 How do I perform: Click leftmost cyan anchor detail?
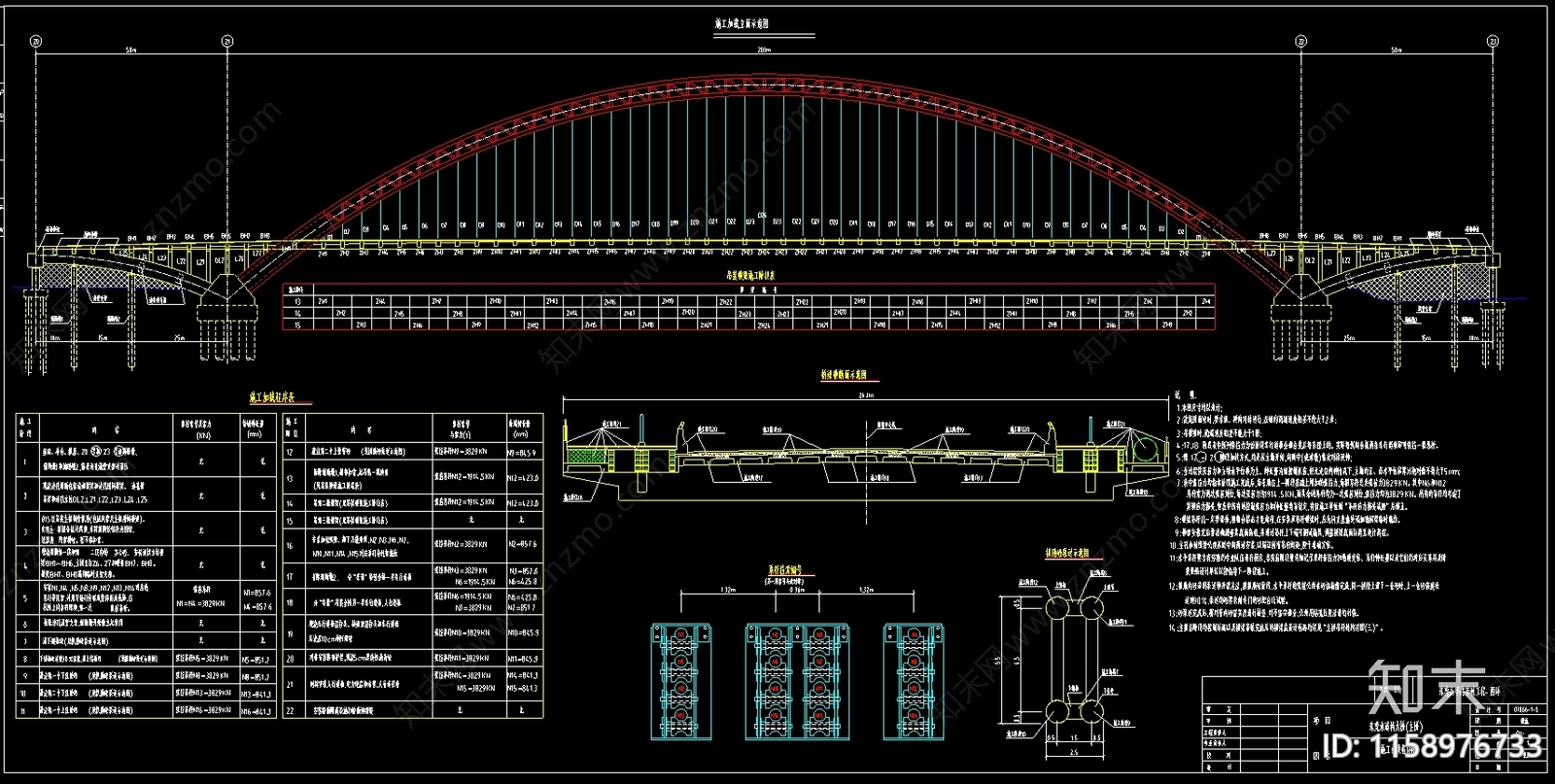(x=681, y=682)
